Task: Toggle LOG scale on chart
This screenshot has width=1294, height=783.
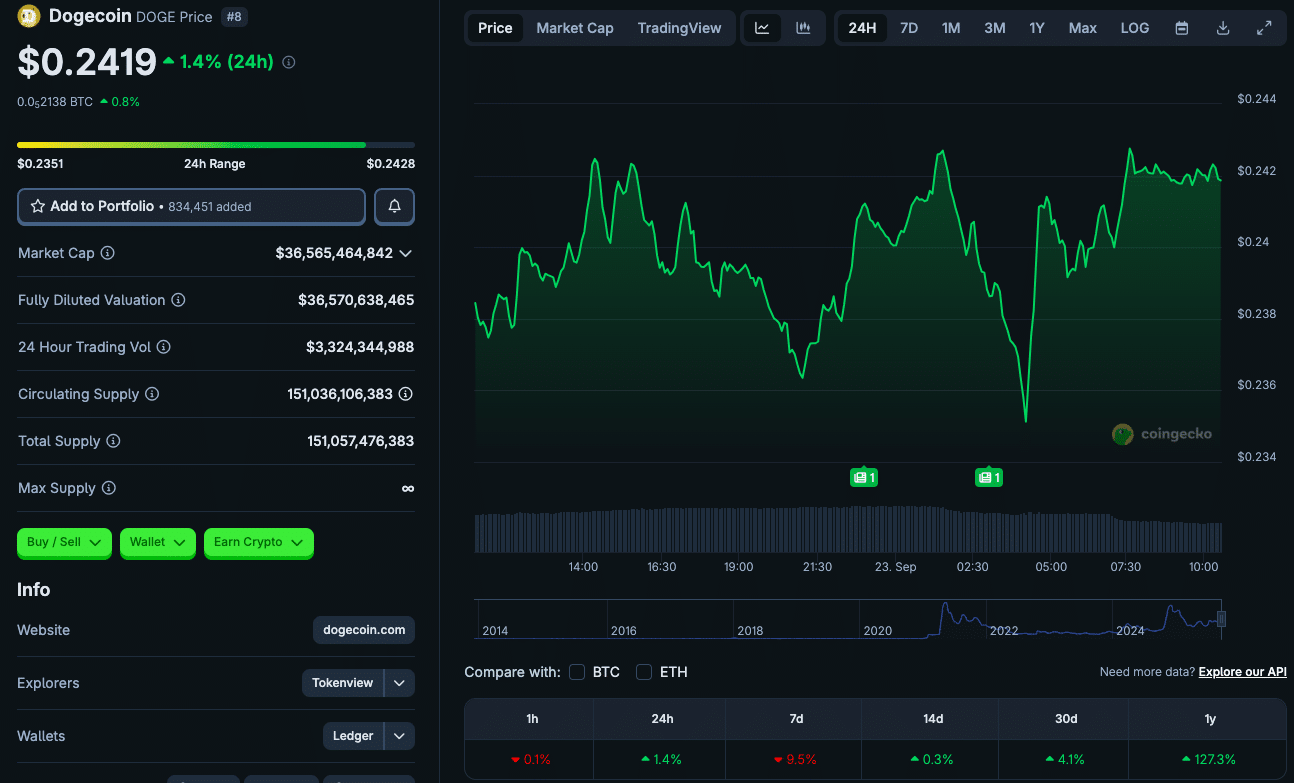Action: click(1135, 28)
